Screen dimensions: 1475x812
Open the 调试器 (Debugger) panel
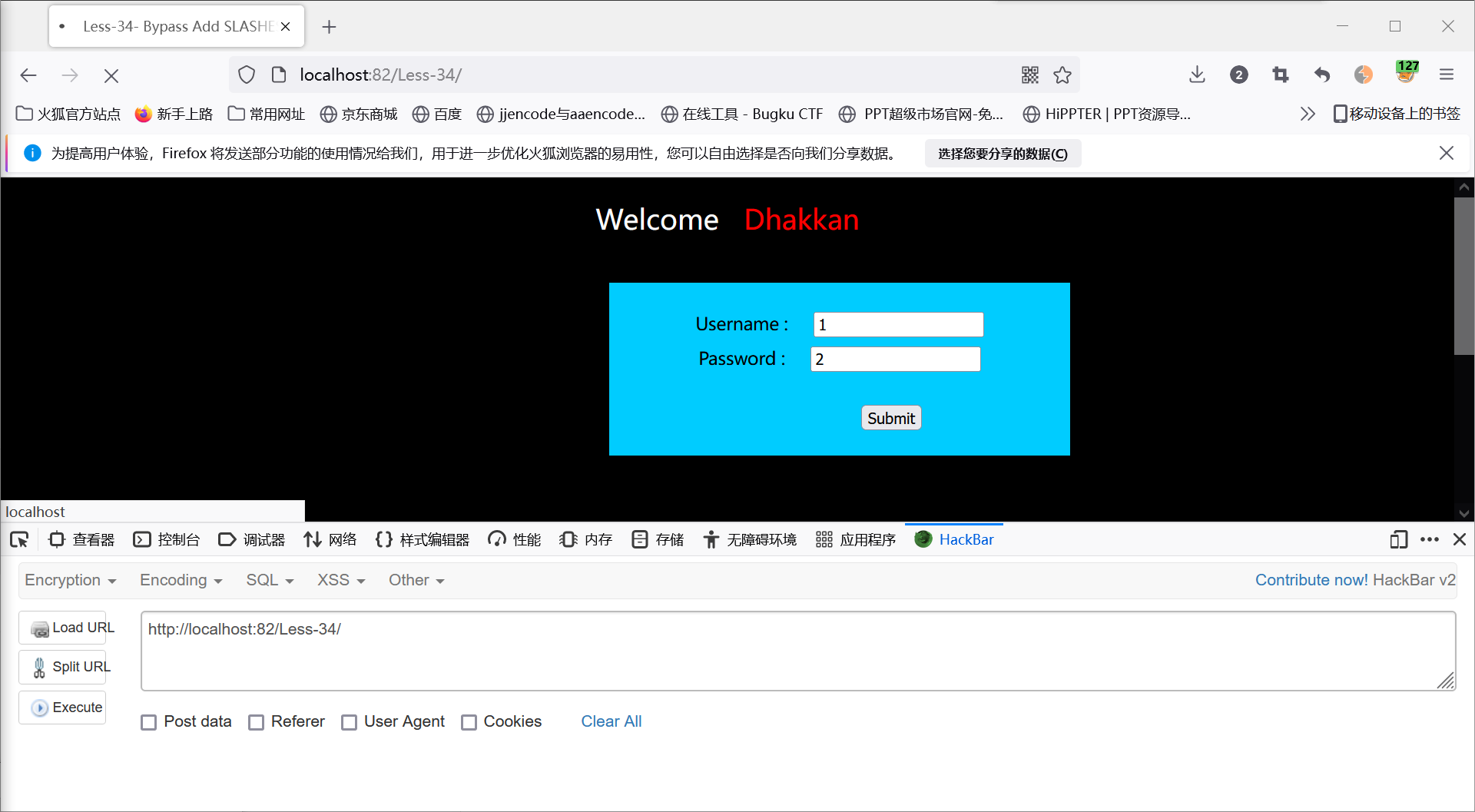251,539
